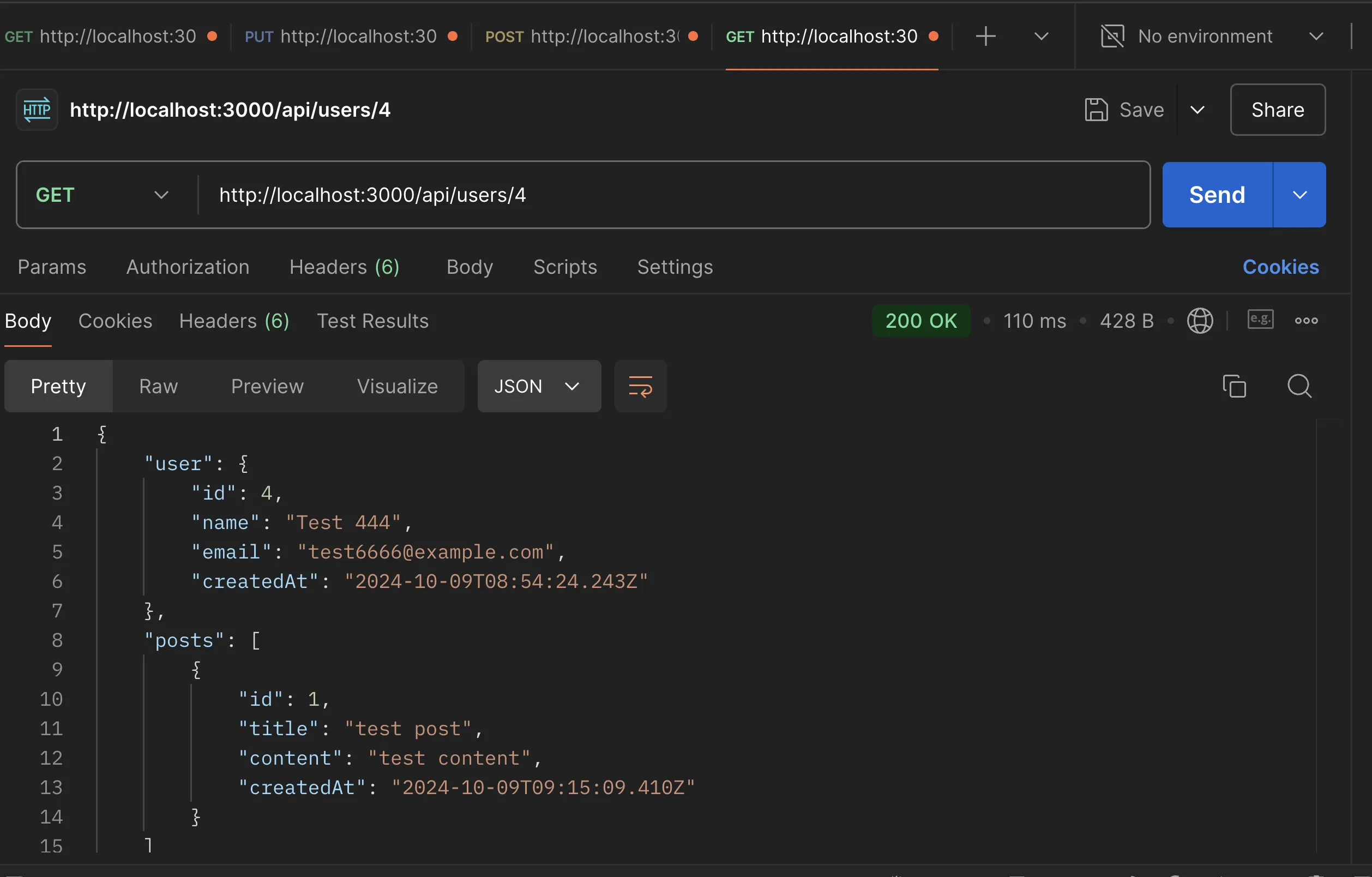Screen dimensions: 1372x877
Task: Click the 110 ms response time
Action: coord(1034,321)
